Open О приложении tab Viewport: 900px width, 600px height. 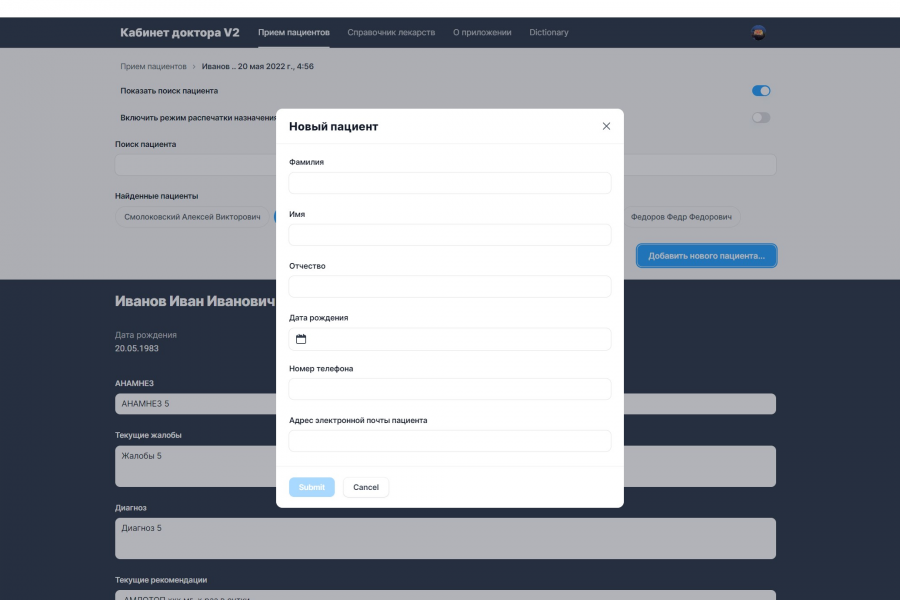[x=482, y=33]
